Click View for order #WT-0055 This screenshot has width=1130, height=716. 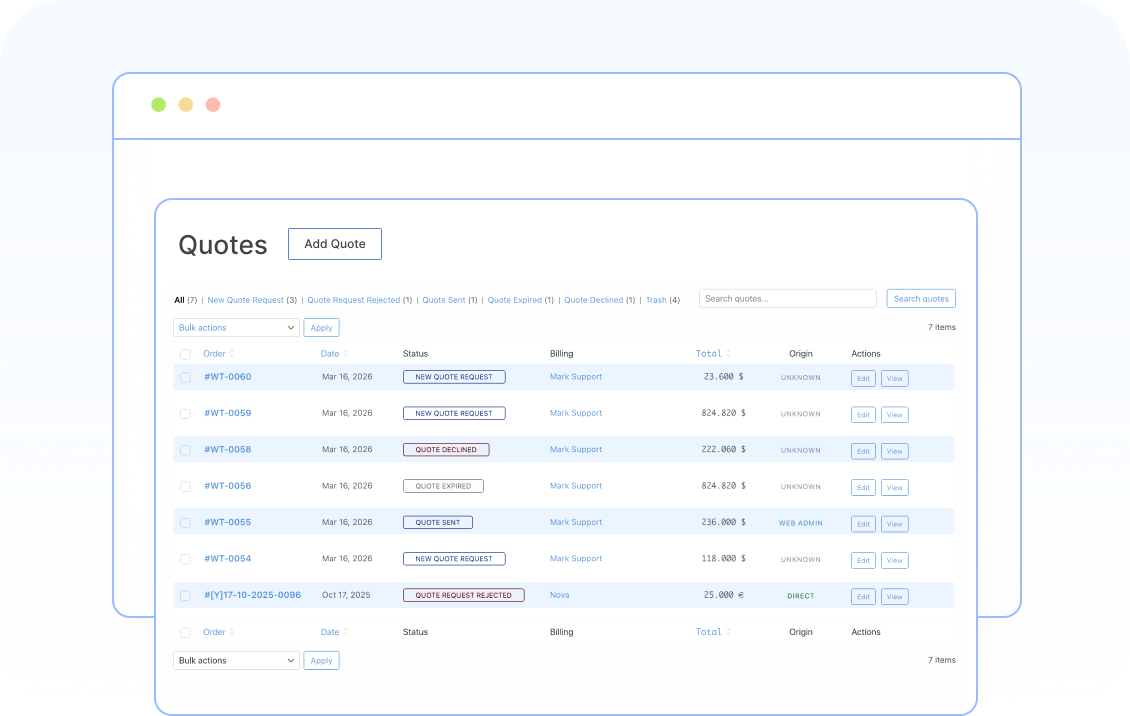[894, 524]
